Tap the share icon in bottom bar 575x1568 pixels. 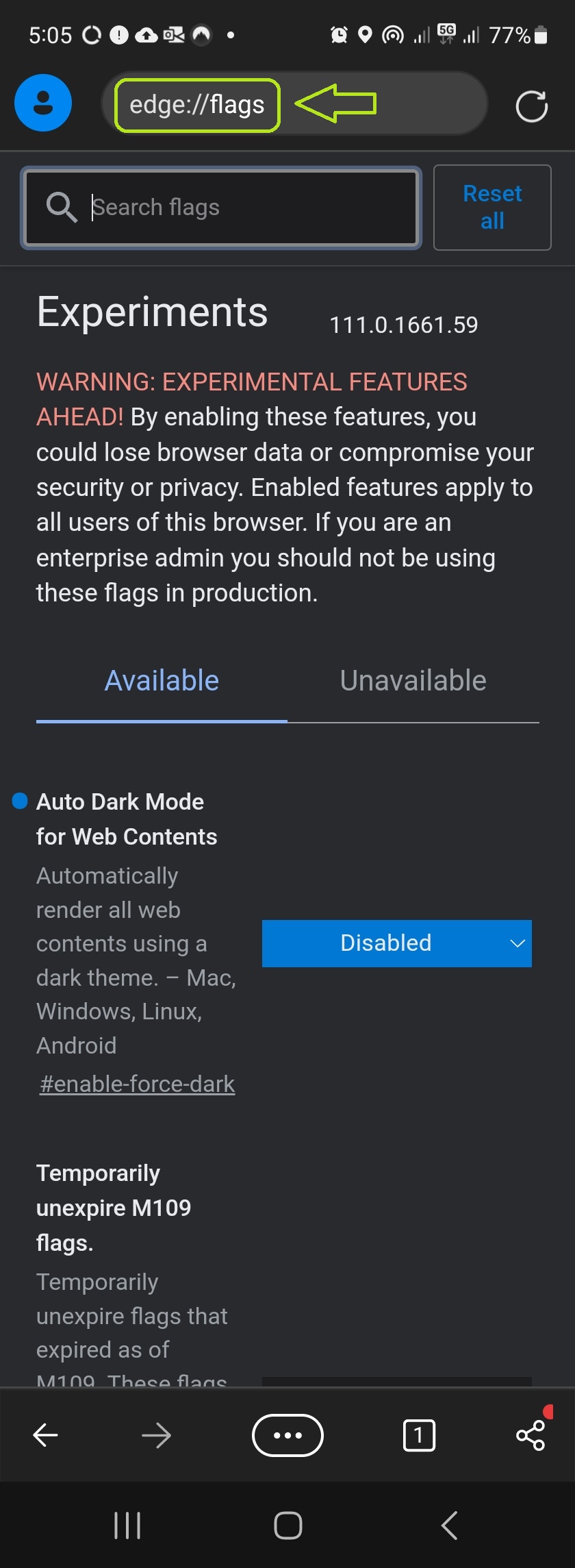[531, 1435]
